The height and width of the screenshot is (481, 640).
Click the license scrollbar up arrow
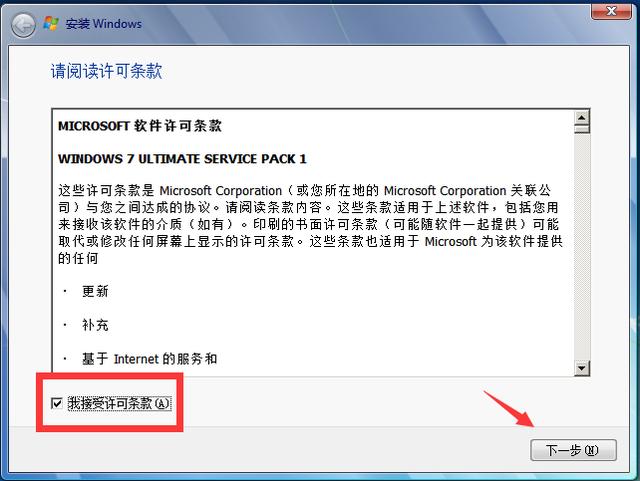coord(582,118)
